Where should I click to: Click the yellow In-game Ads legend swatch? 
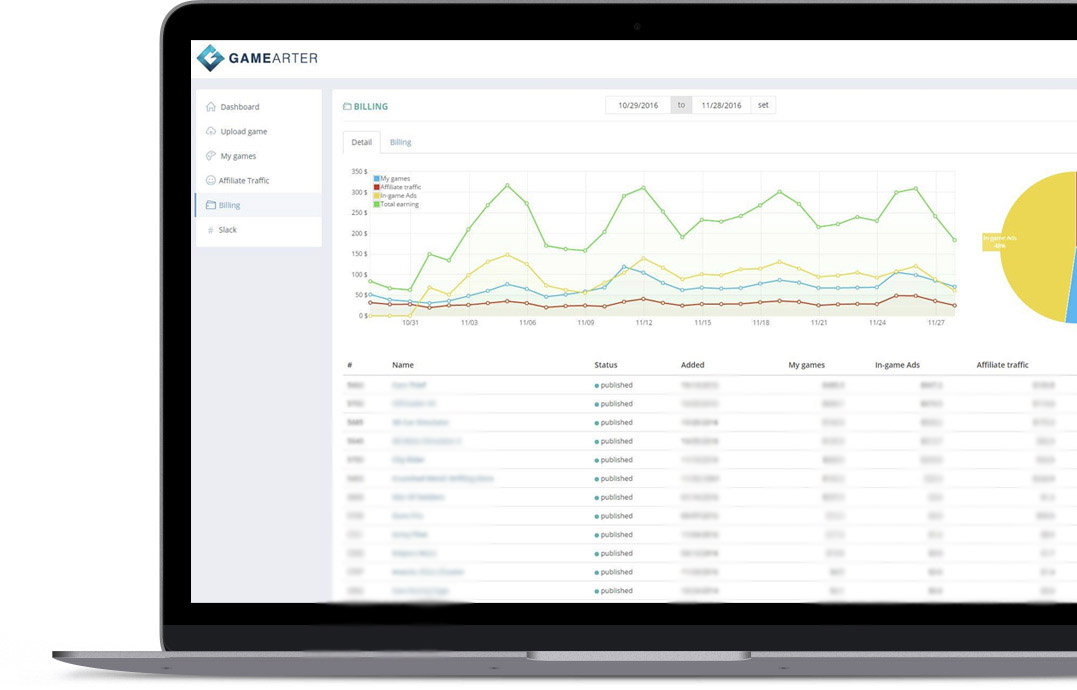376,196
